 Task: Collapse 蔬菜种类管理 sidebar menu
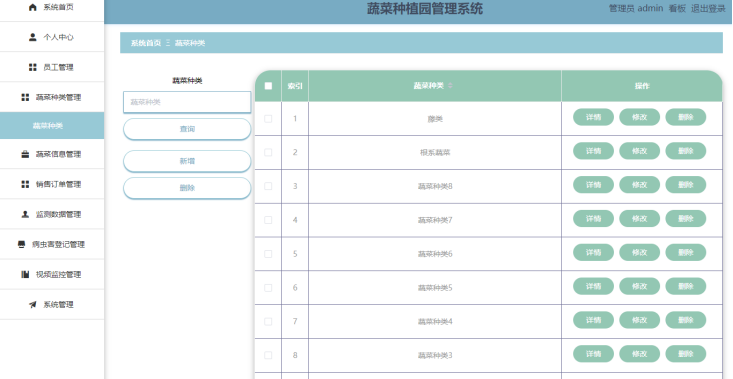click(52, 97)
